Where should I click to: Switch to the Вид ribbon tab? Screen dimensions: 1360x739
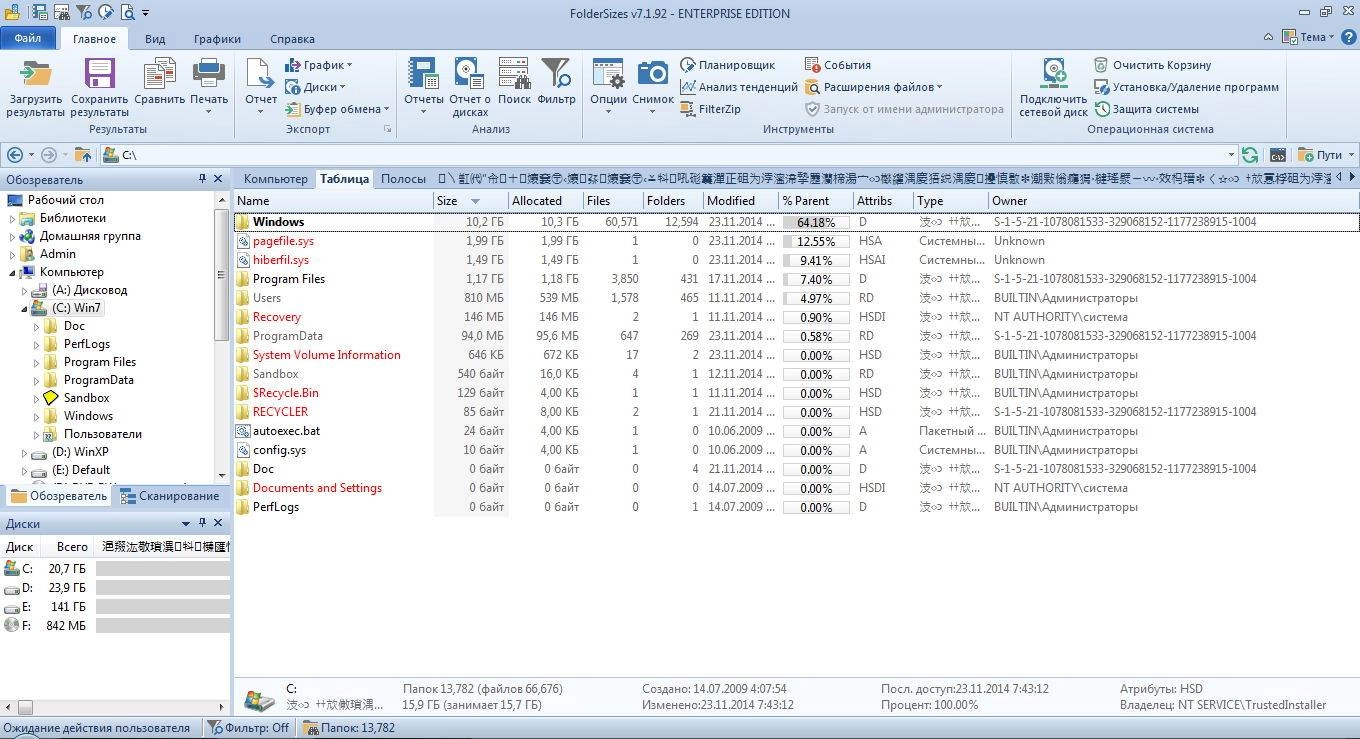[x=155, y=39]
